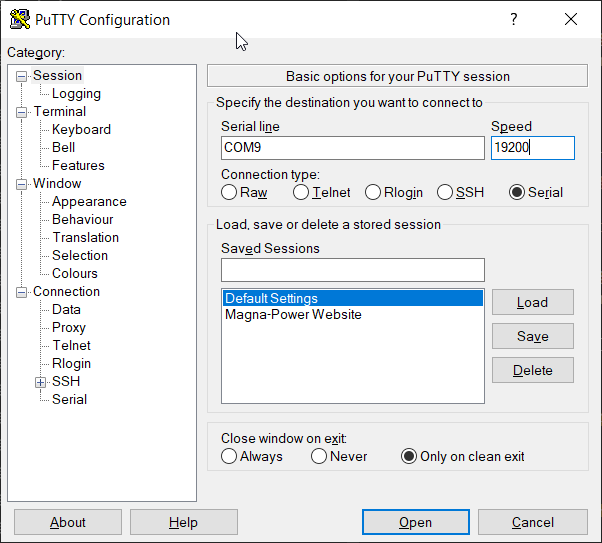The image size is (602, 543).
Task: Click the Cancel button
Action: click(533, 522)
